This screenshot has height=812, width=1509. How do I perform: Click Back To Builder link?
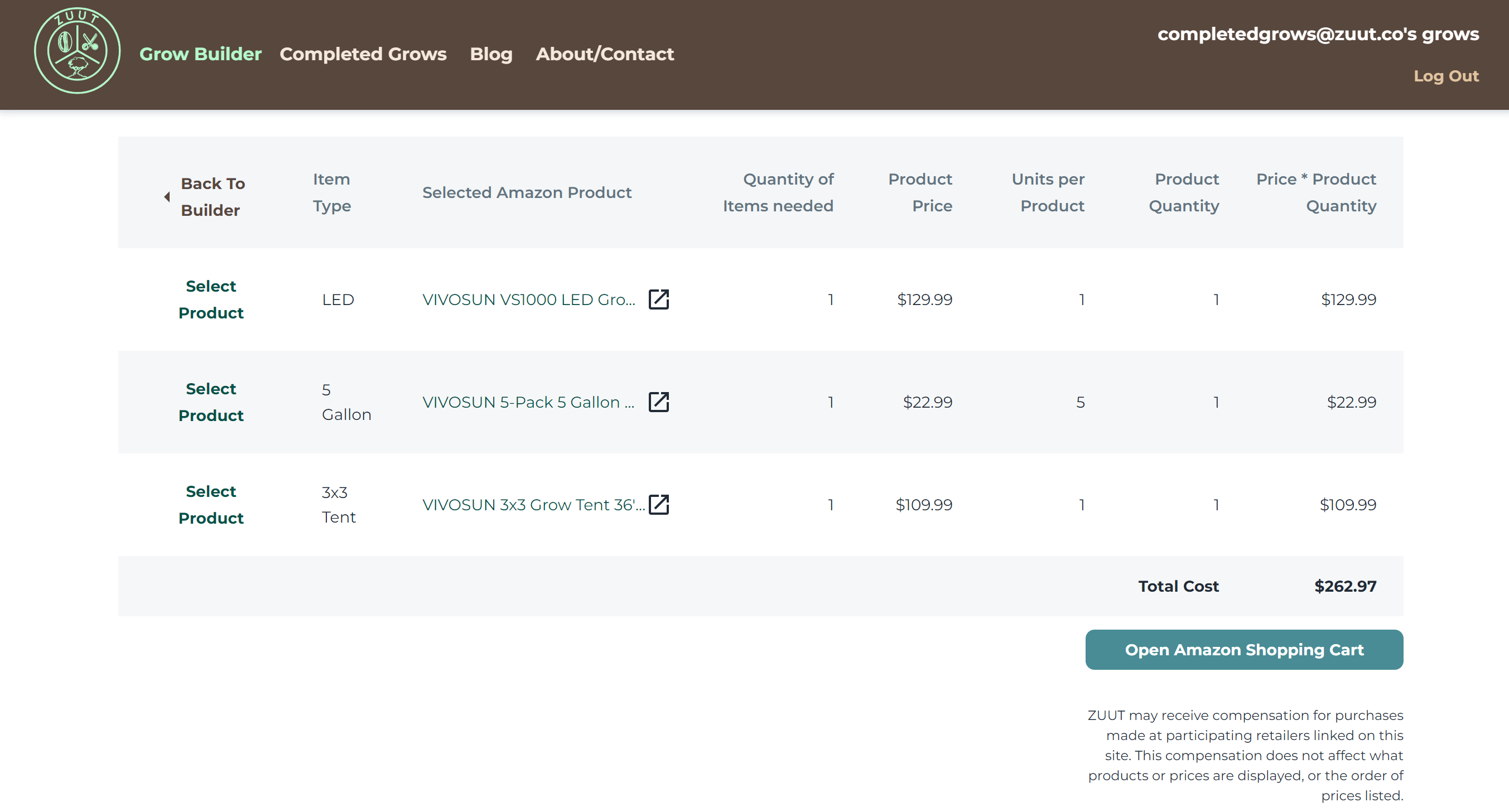(213, 197)
